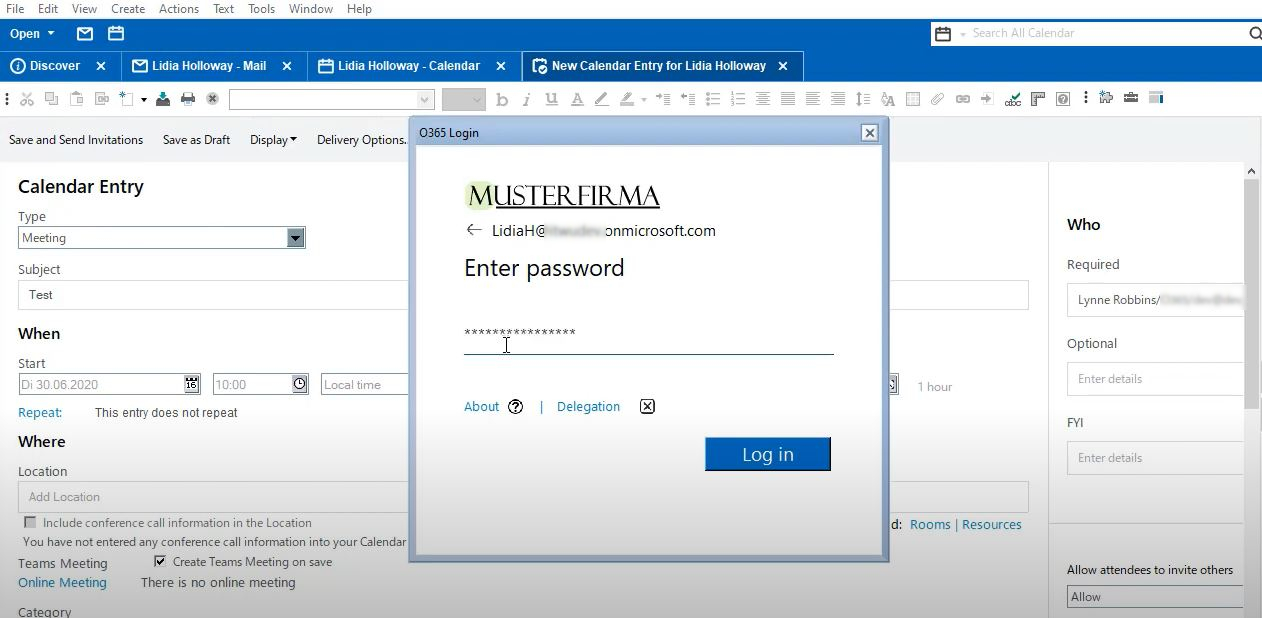Click the chain link insert icon
This screenshot has height=618, width=1262.
click(x=962, y=99)
